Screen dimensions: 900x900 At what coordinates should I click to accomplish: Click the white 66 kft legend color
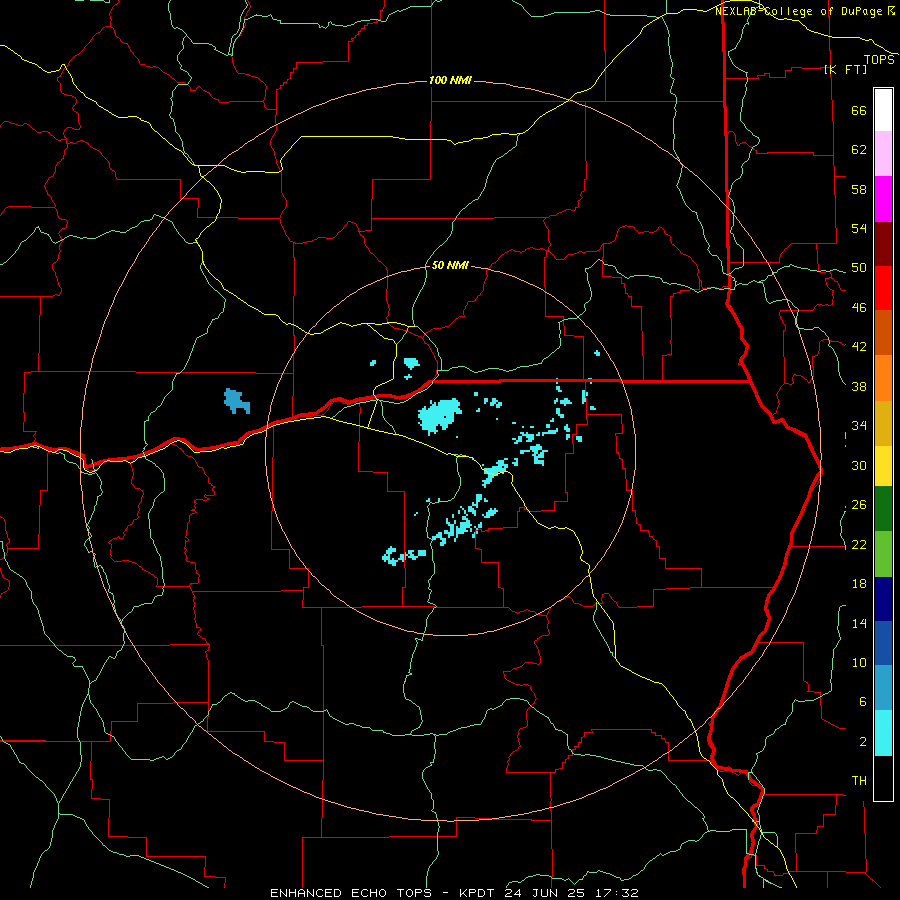883,110
